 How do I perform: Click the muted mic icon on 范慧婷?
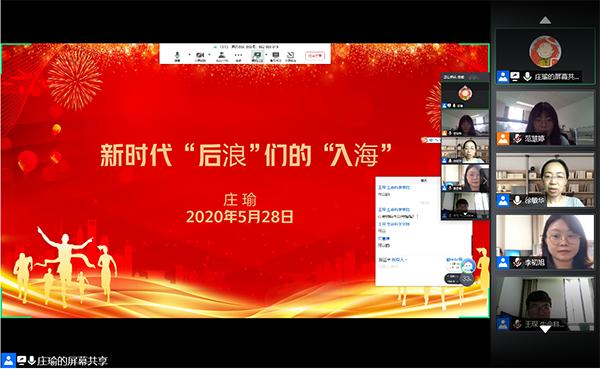pyautogui.click(x=517, y=138)
